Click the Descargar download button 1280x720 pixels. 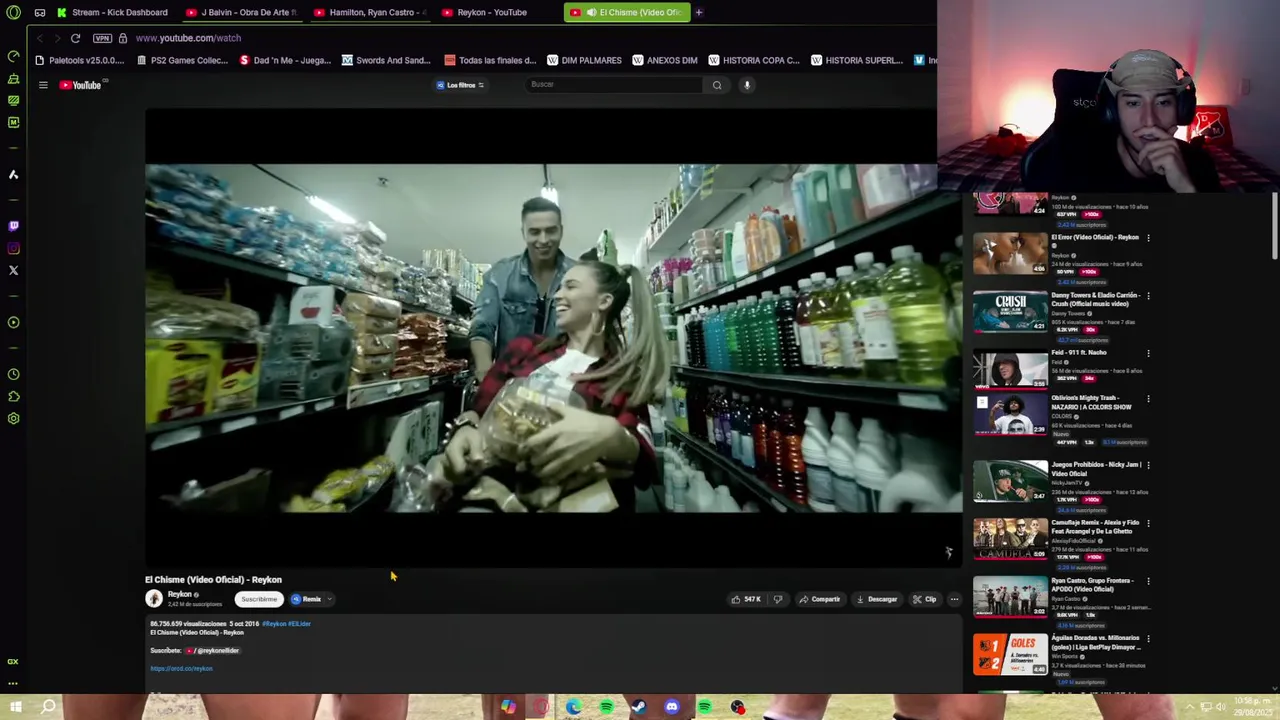[877, 599]
